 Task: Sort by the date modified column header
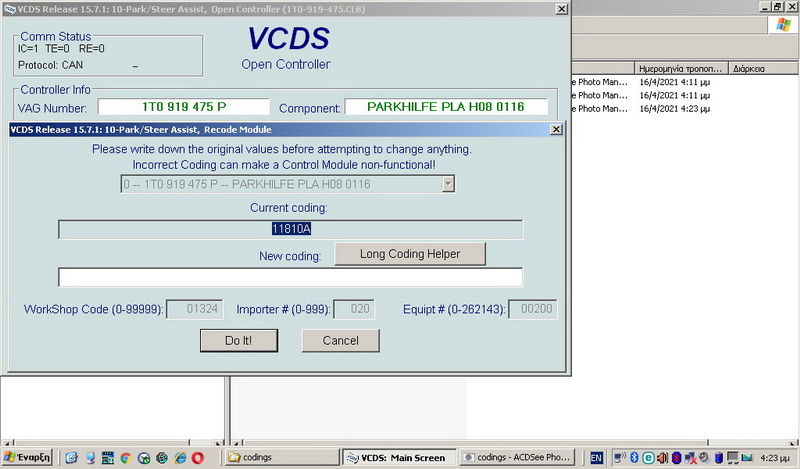pos(680,68)
